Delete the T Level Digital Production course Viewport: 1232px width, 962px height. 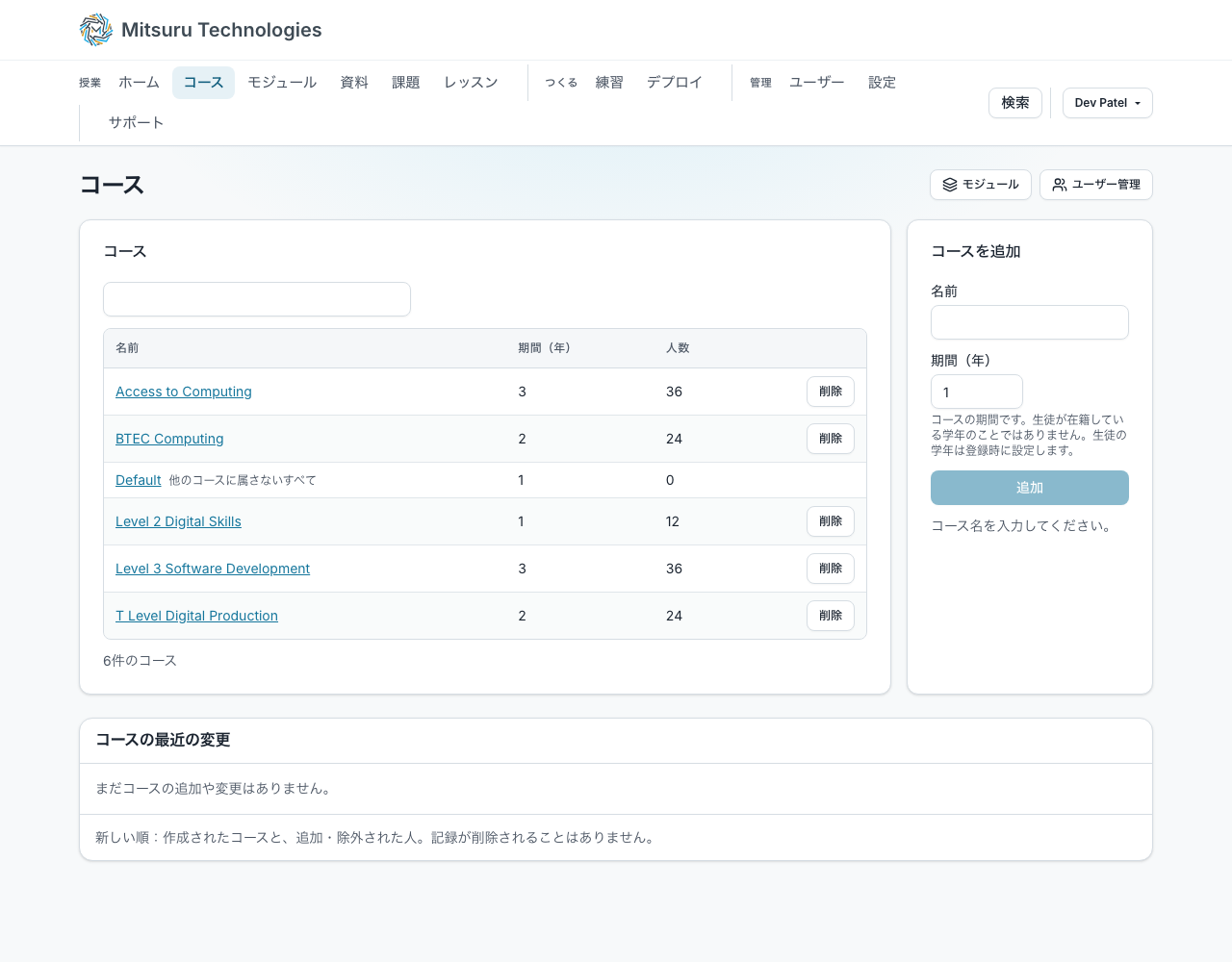pos(831,616)
